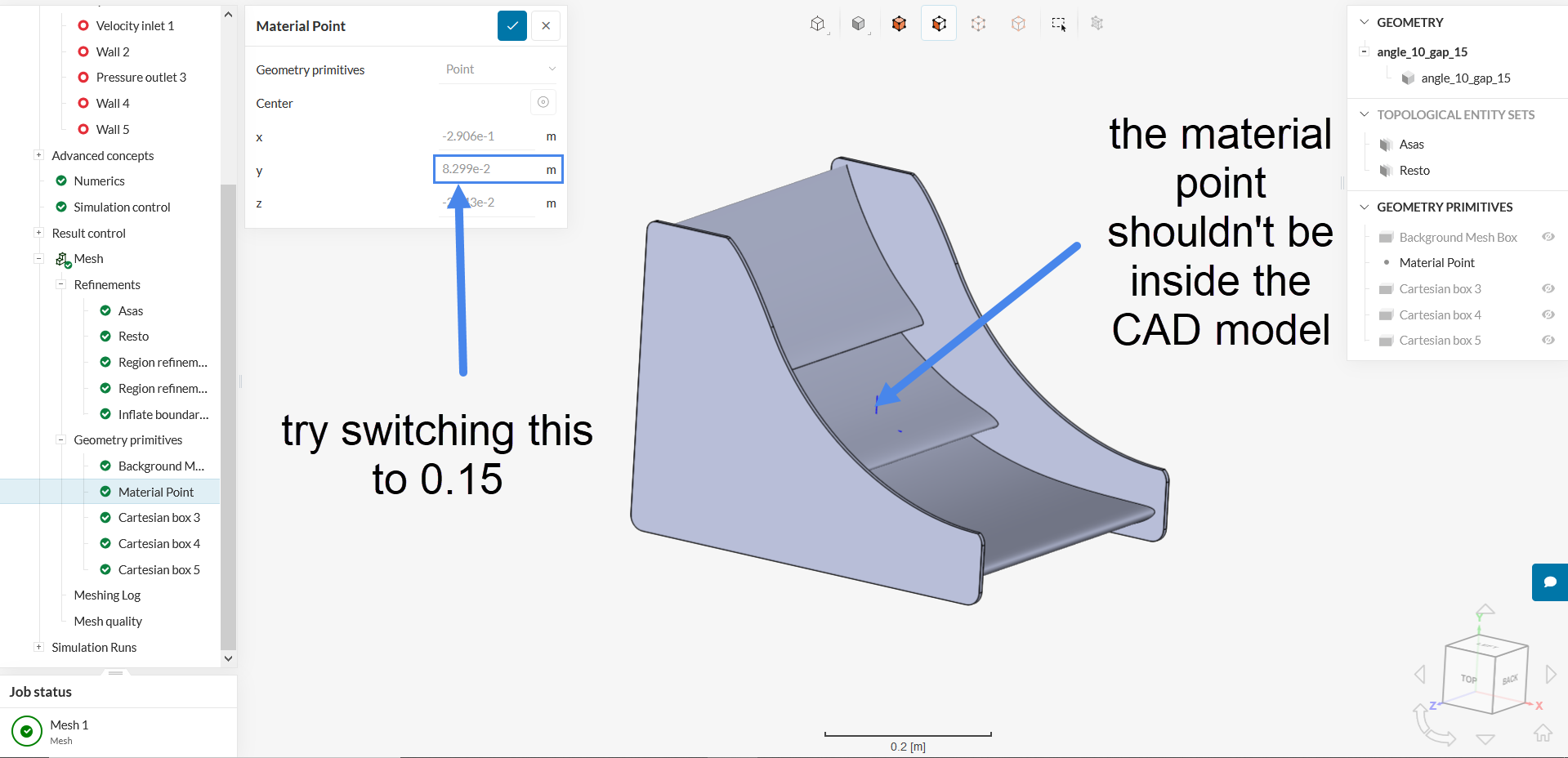Reset view with home icon
The image size is (1568, 758).
point(1543,733)
